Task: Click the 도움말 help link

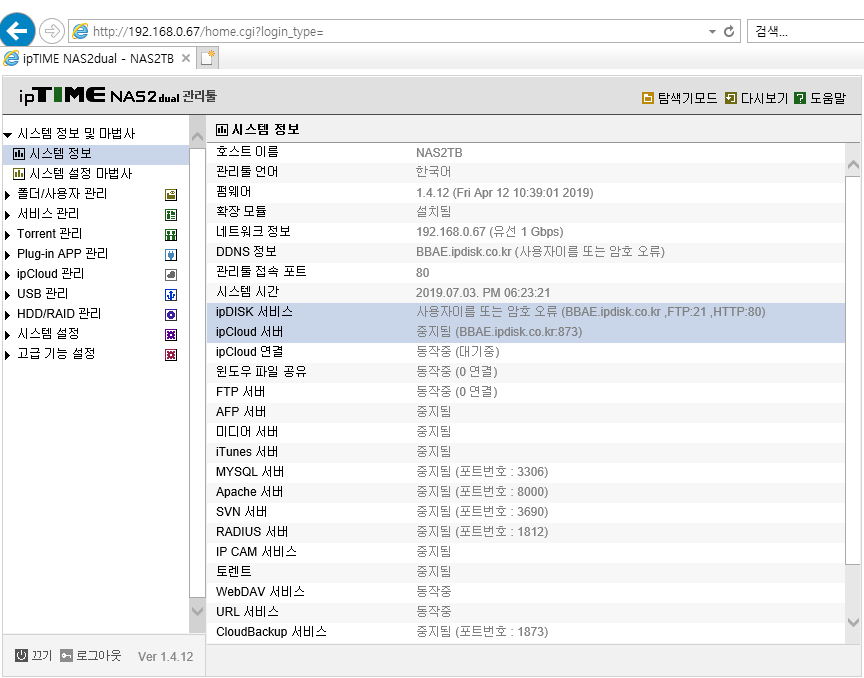Action: (x=820, y=98)
